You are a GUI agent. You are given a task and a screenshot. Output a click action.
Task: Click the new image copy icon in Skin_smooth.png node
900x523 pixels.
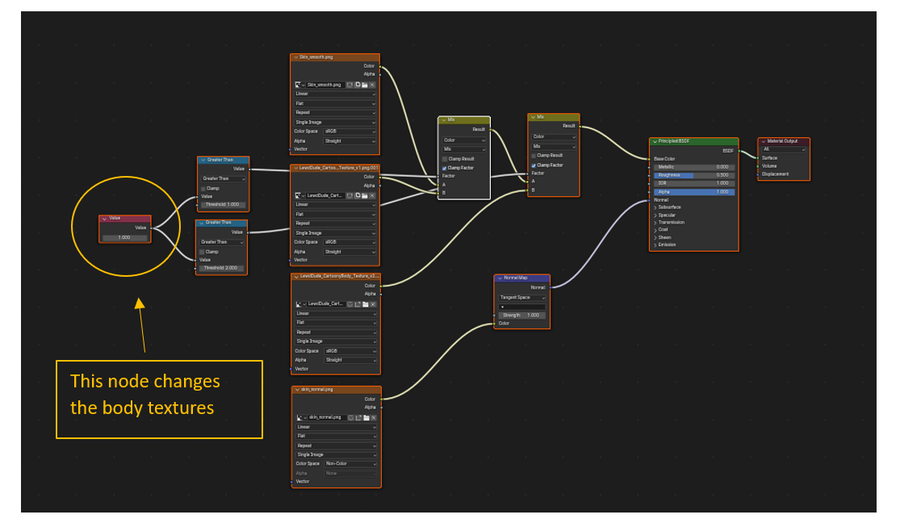click(358, 84)
